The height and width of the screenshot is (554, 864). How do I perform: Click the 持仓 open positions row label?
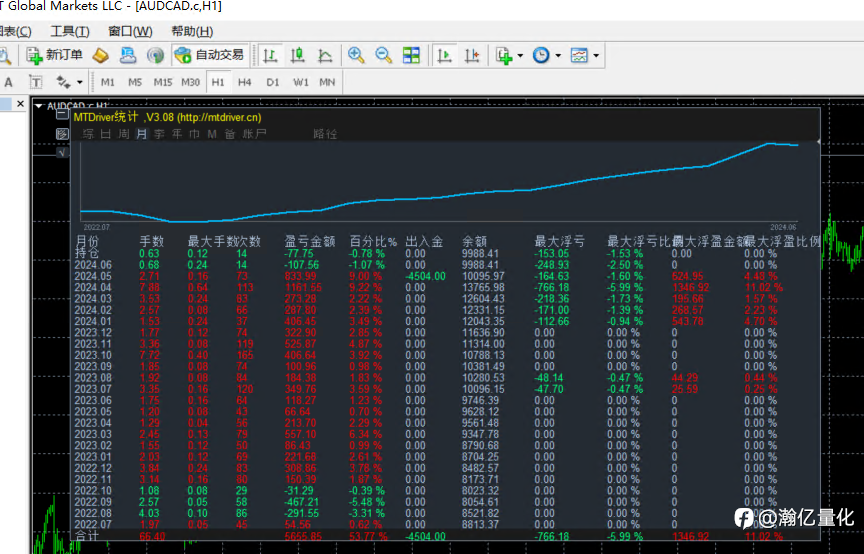point(87,253)
